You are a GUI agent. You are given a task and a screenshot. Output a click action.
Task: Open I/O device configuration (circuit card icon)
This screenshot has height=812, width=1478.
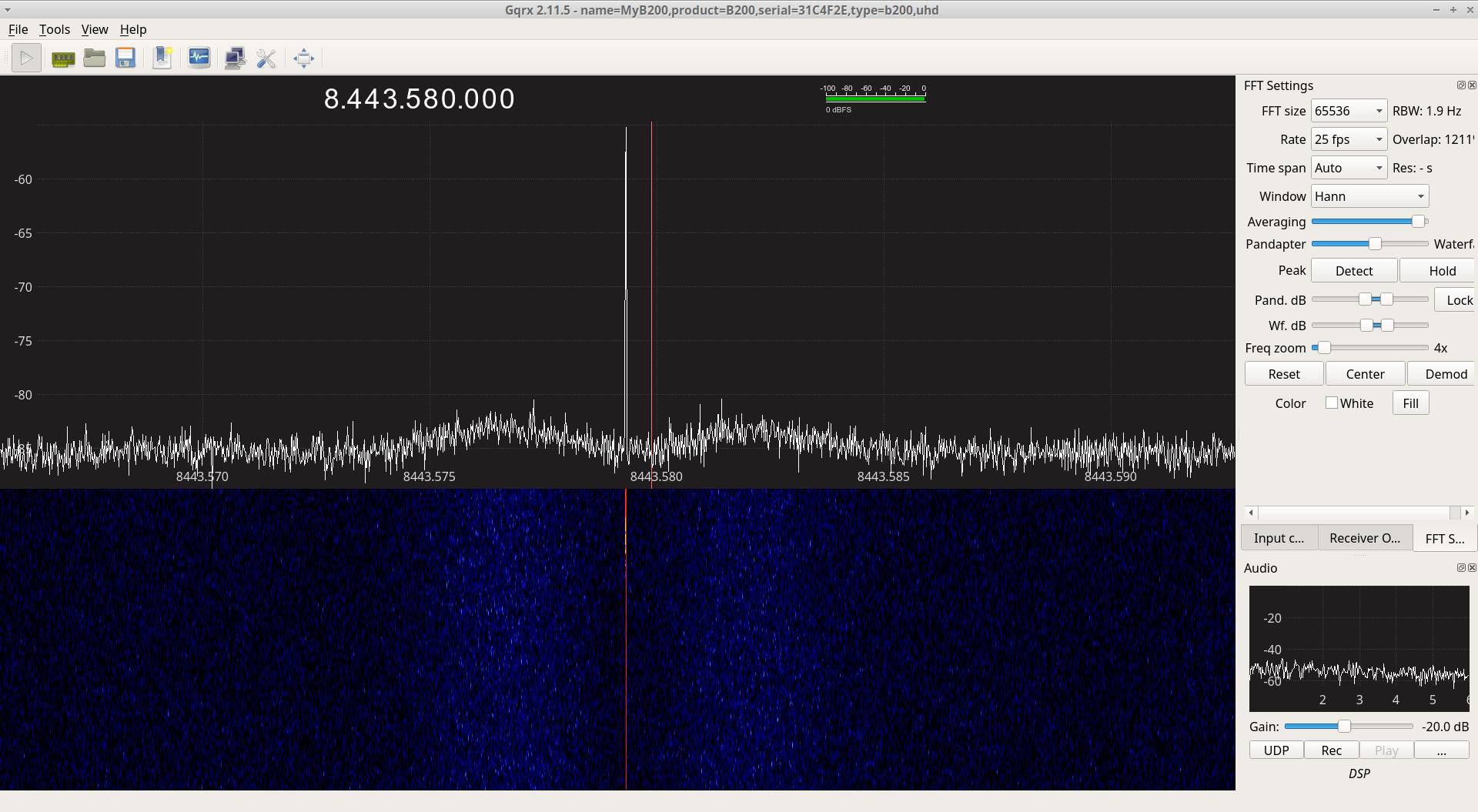click(x=63, y=58)
